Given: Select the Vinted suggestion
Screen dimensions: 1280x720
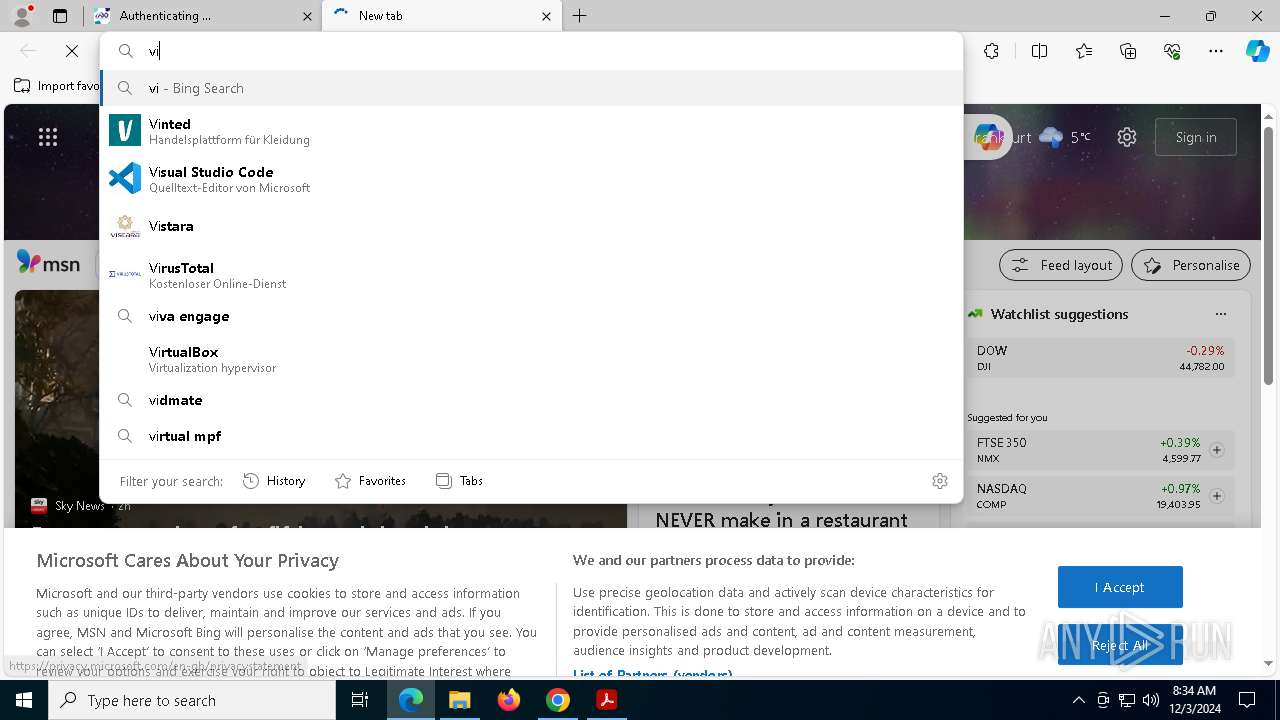Looking at the screenshot, I should pyautogui.click(x=531, y=131).
